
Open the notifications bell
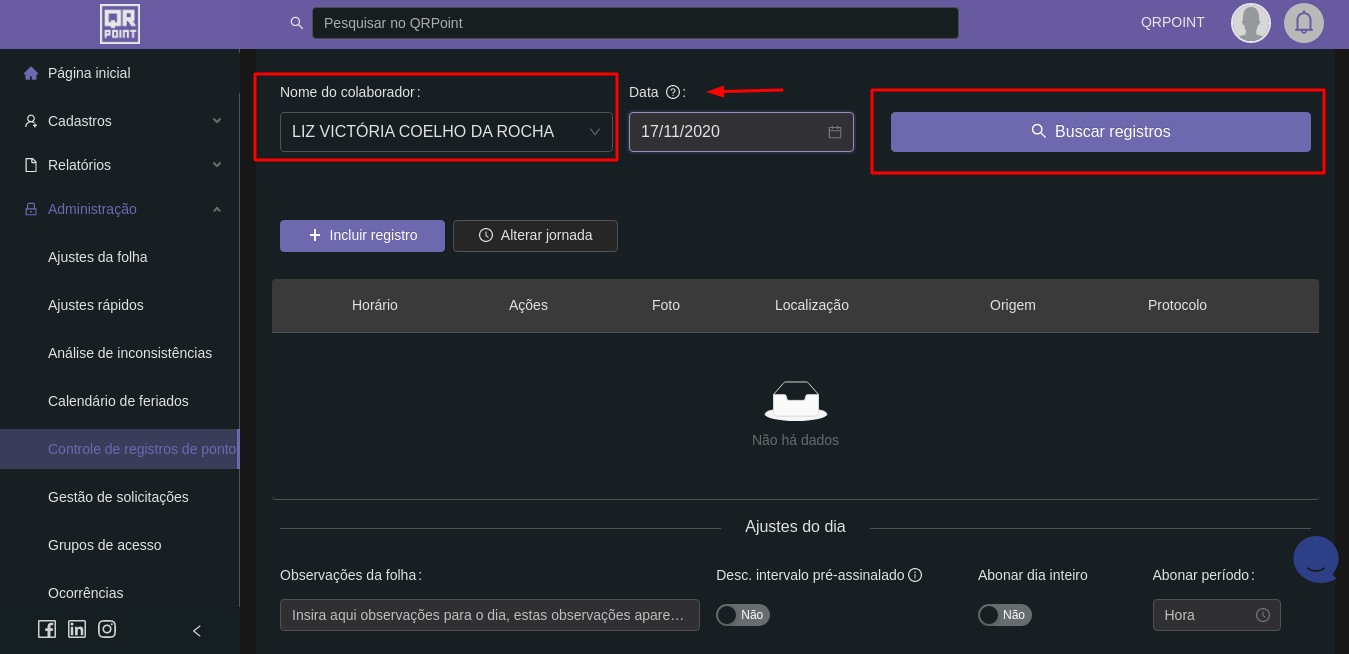pyautogui.click(x=1303, y=23)
